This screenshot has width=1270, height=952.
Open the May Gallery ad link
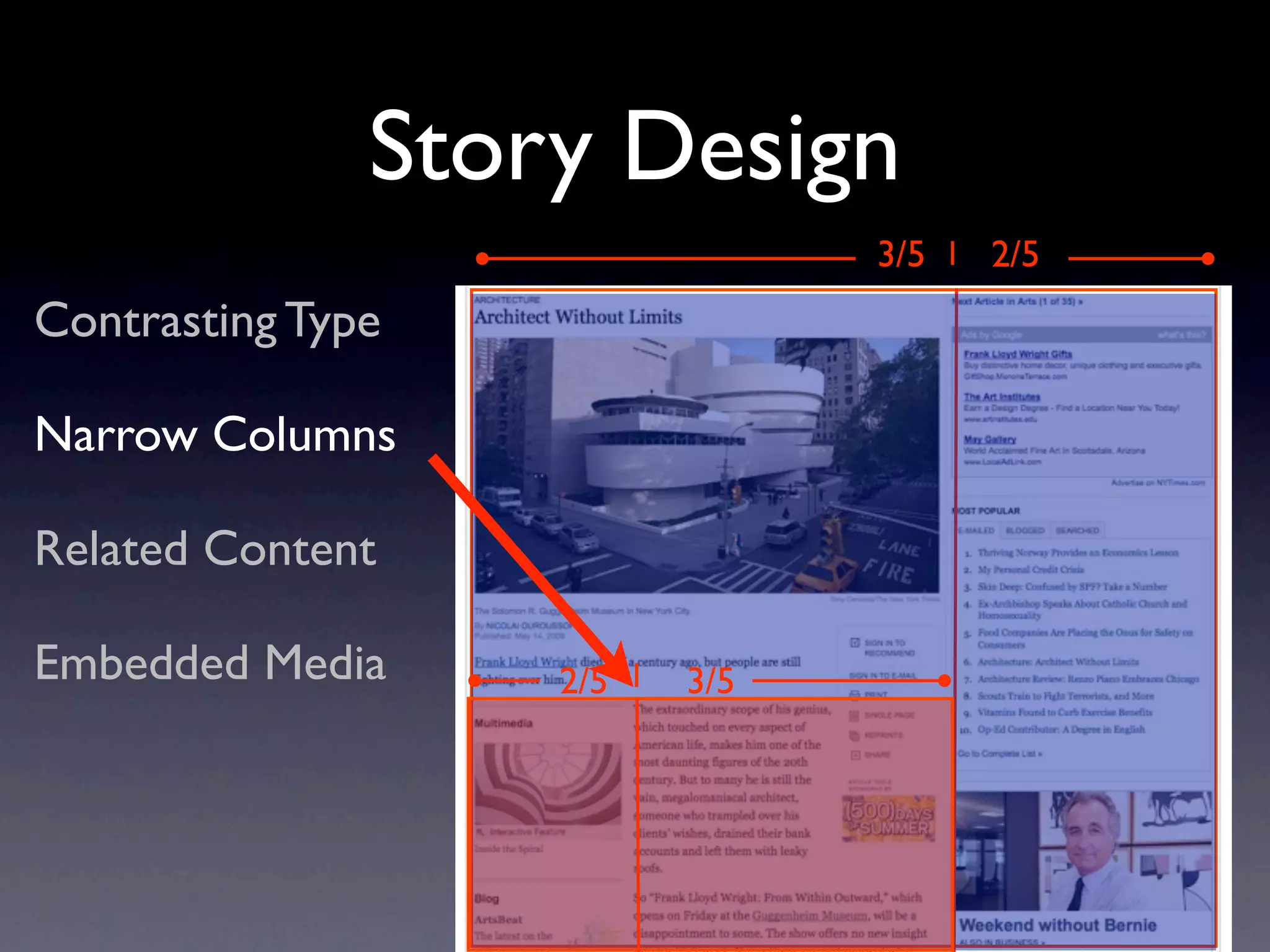click(990, 439)
